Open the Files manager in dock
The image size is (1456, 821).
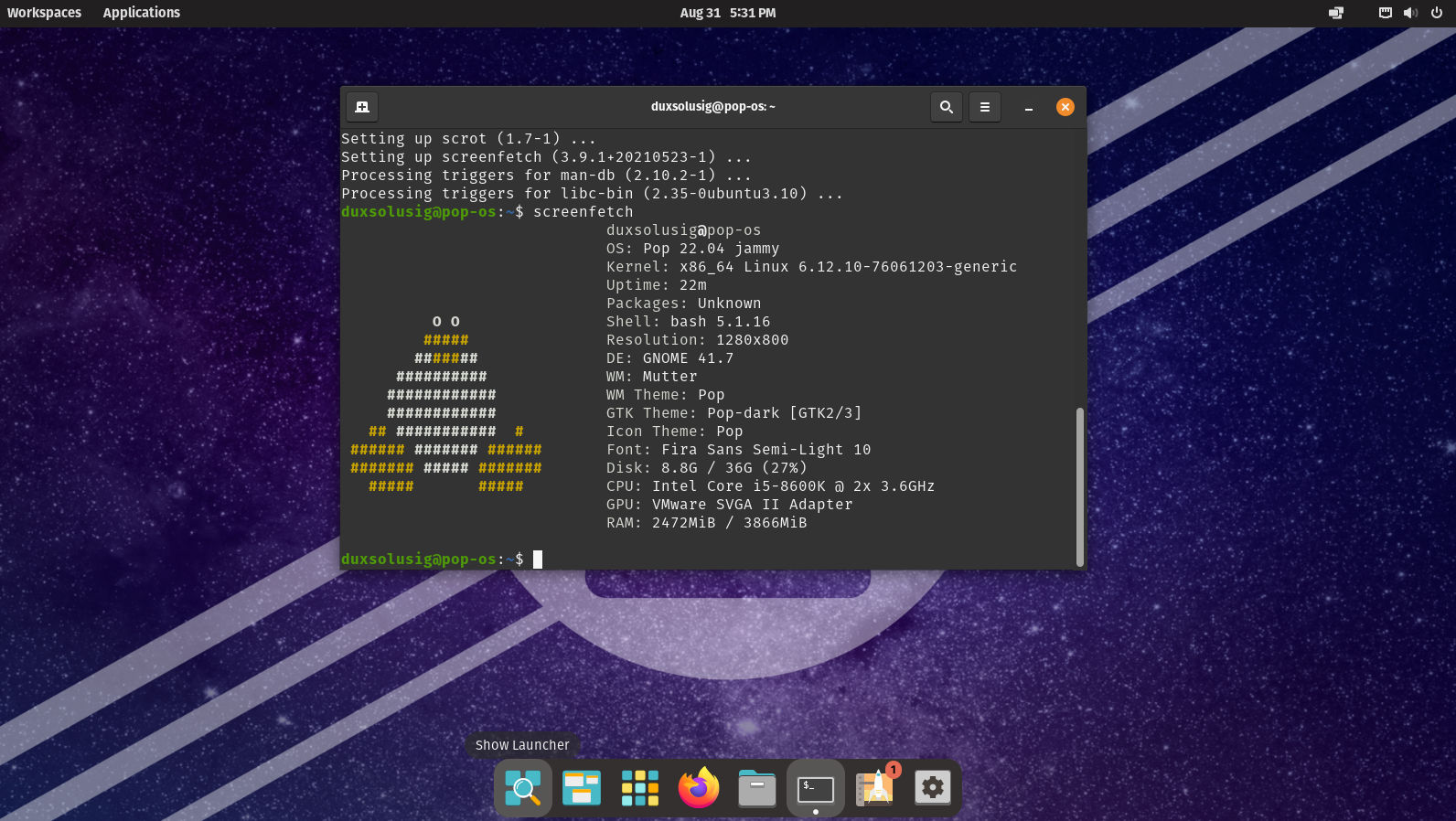tap(757, 788)
